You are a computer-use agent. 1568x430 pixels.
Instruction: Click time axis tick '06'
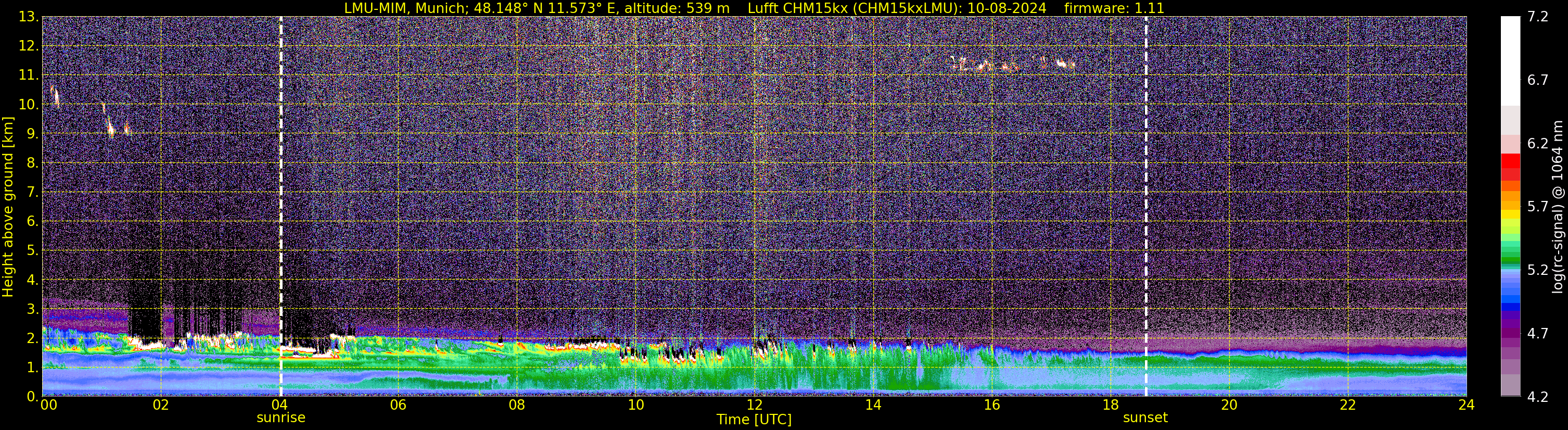click(x=398, y=405)
